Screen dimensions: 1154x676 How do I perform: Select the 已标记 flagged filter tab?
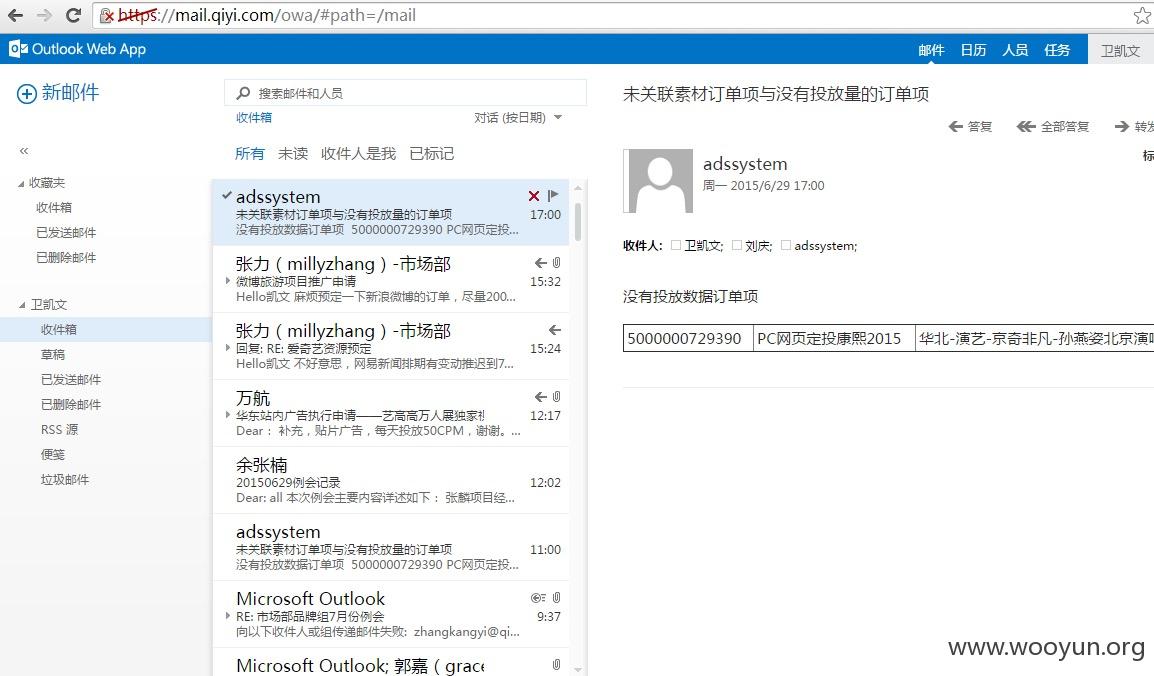431,153
